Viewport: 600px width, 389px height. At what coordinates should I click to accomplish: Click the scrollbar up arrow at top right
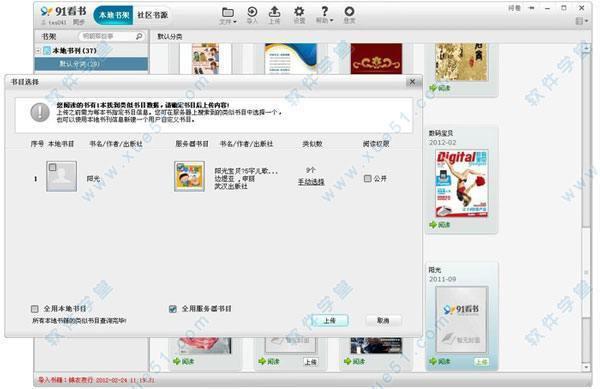tap(586, 48)
